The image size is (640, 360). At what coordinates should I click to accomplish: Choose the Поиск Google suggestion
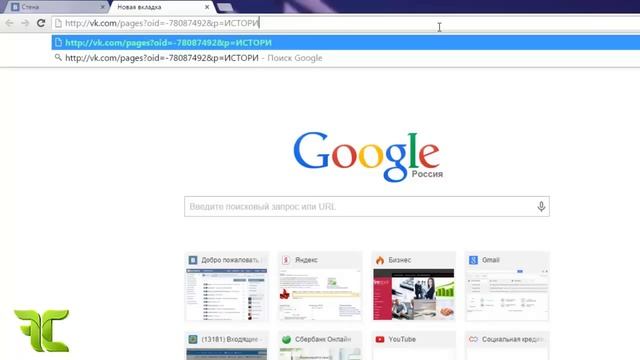346,58
